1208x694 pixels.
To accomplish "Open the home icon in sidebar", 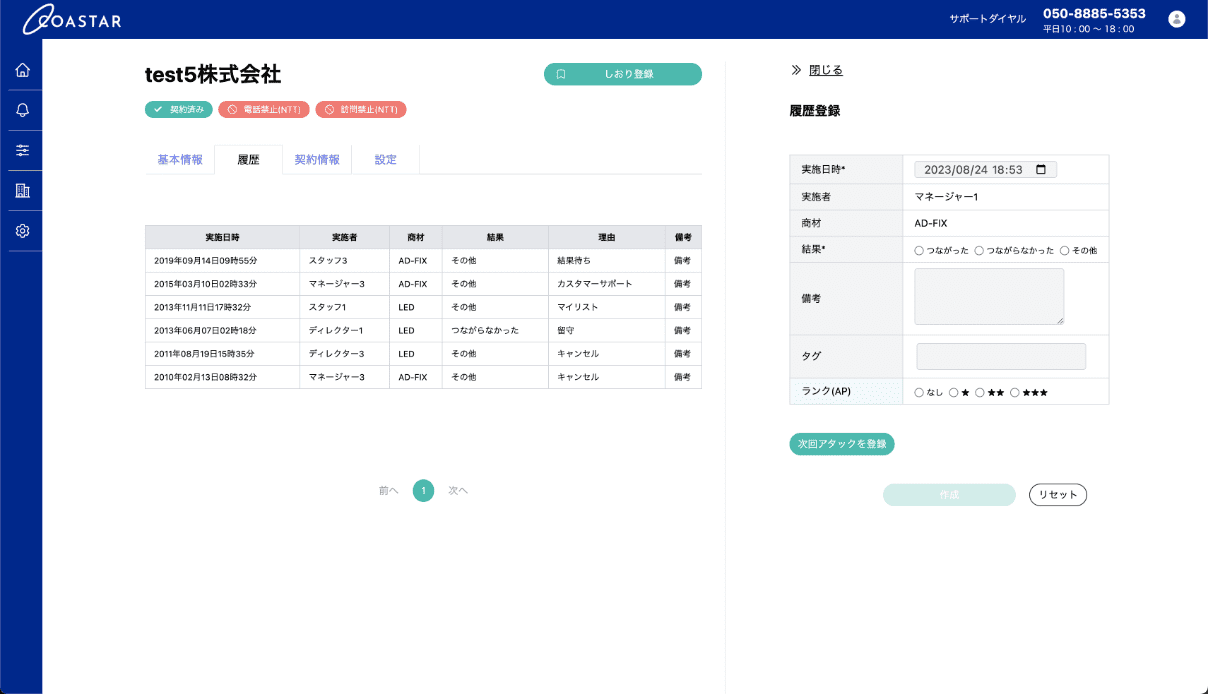I will coord(22,70).
